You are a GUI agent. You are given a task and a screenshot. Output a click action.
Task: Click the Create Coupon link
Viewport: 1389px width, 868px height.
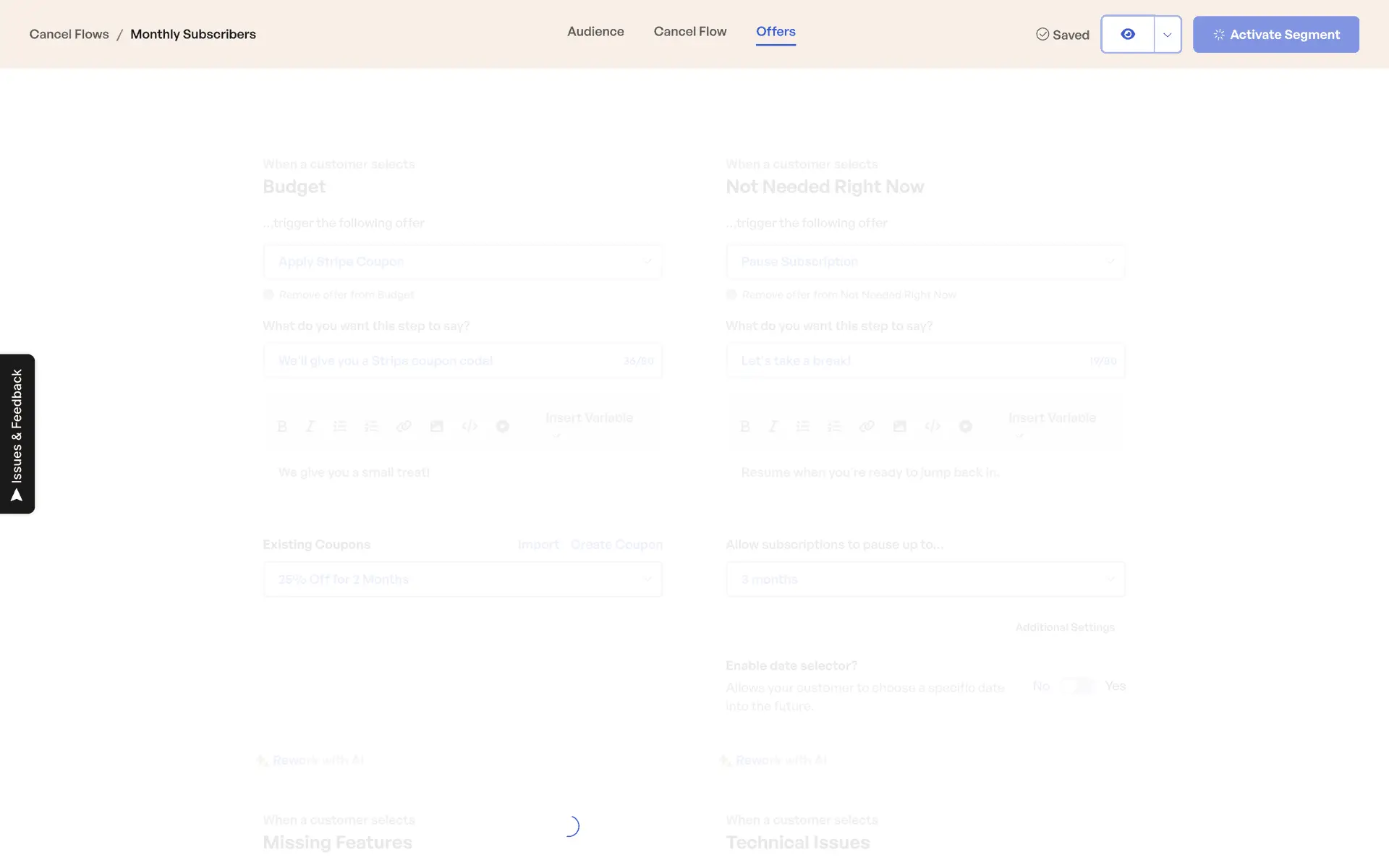[616, 545]
